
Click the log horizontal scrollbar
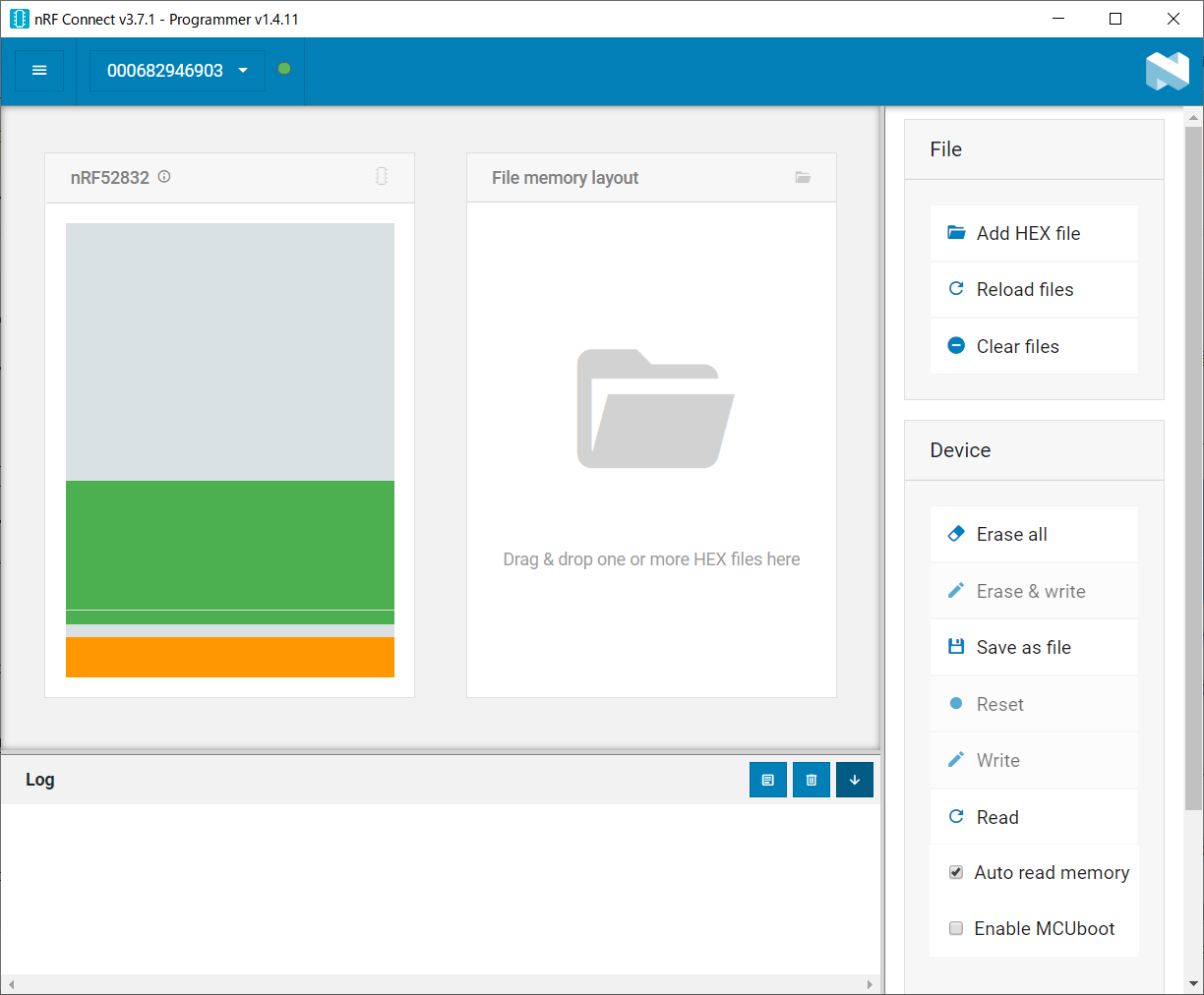441,984
